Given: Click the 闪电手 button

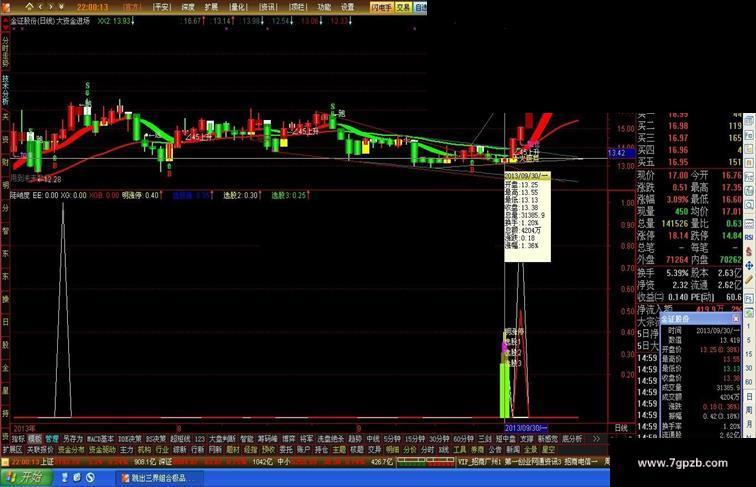Looking at the screenshot, I should (x=382, y=7).
